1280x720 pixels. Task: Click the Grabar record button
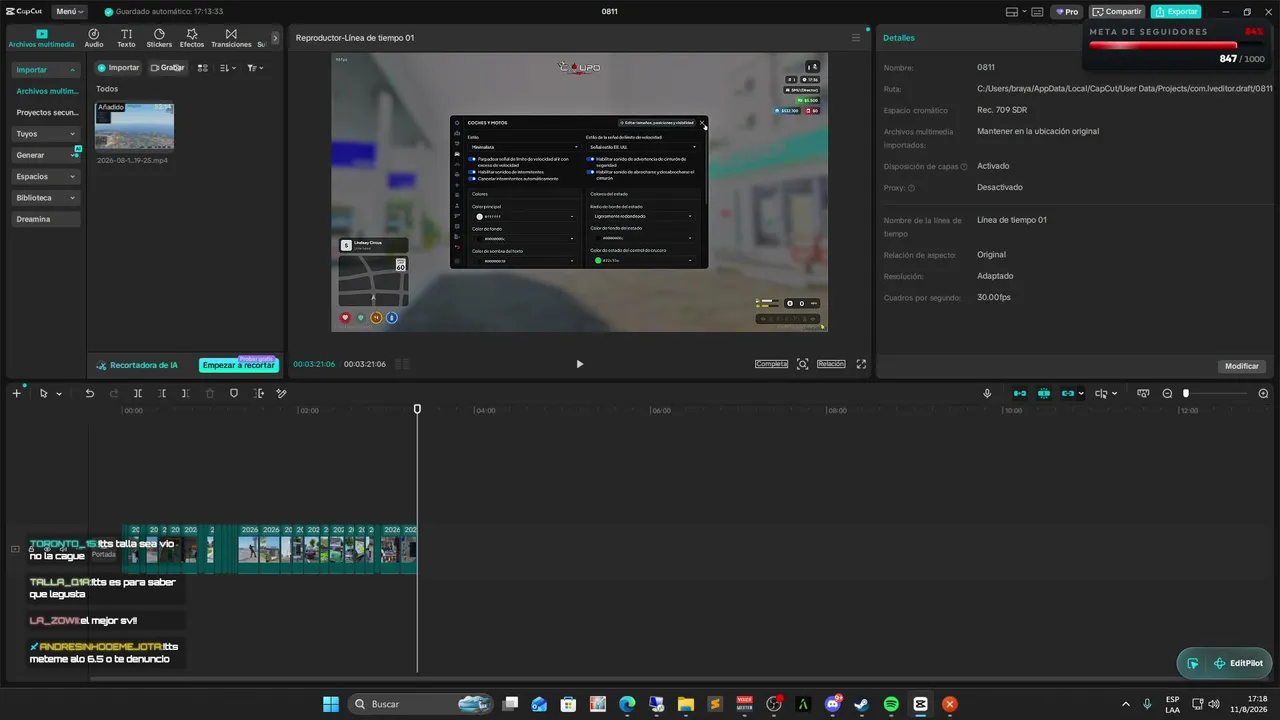(x=167, y=68)
